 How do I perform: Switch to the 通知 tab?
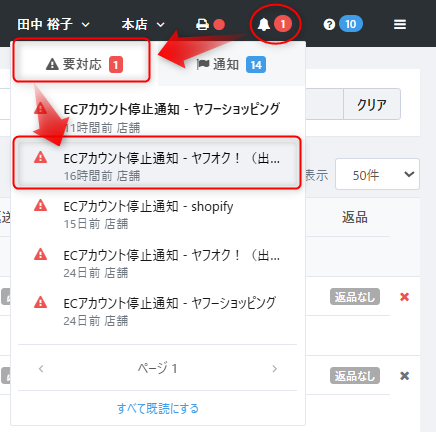coord(231,64)
